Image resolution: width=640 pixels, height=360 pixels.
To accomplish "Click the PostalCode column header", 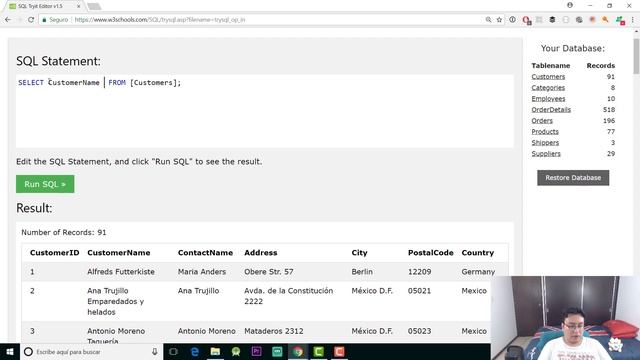I will (x=431, y=253).
